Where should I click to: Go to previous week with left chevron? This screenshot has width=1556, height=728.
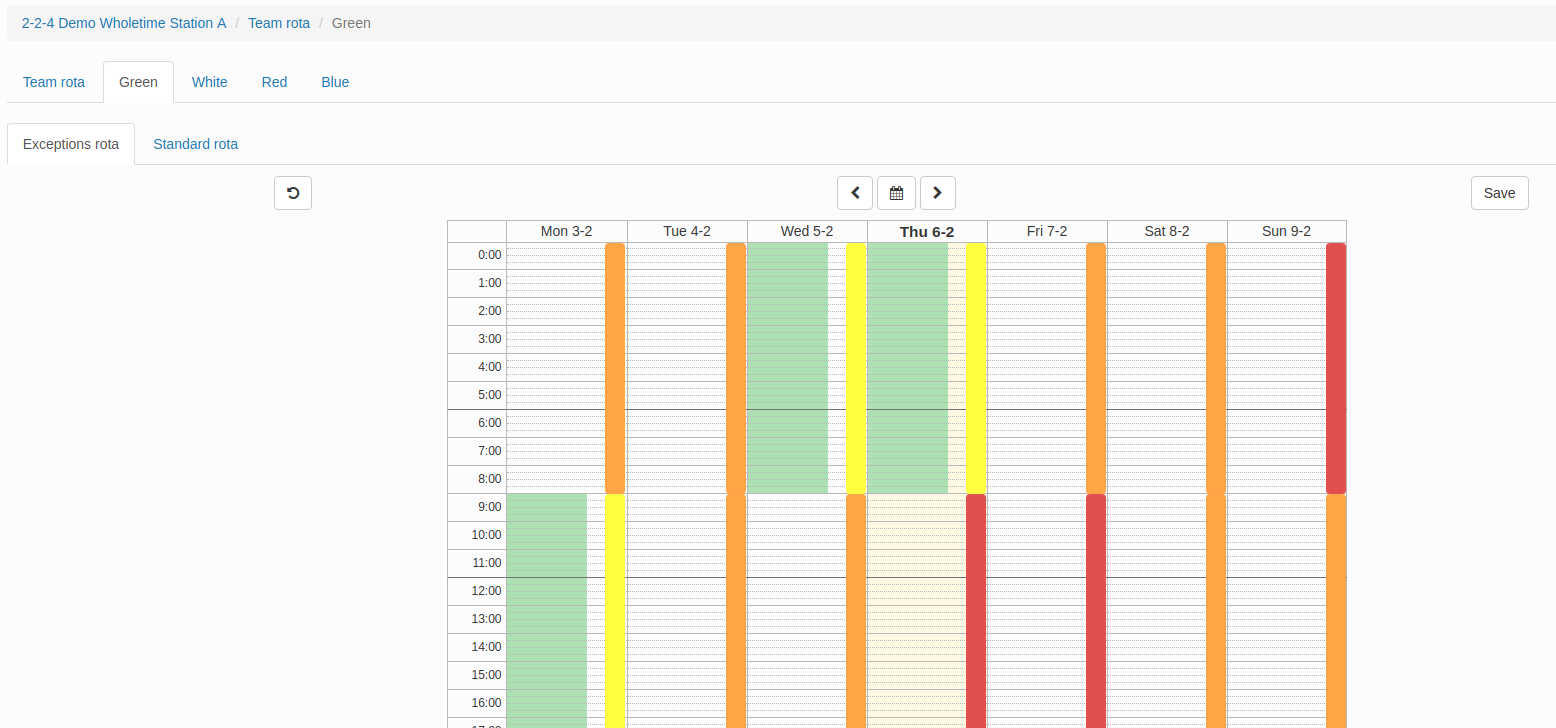click(855, 193)
